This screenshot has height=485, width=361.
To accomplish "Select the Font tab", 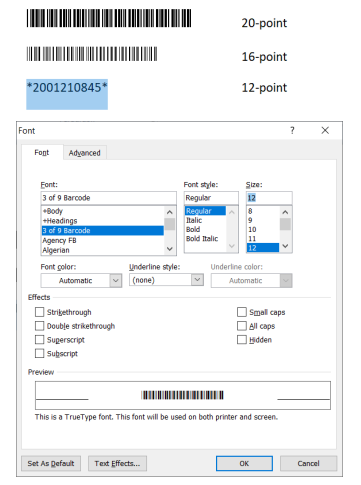I will [x=42, y=152].
